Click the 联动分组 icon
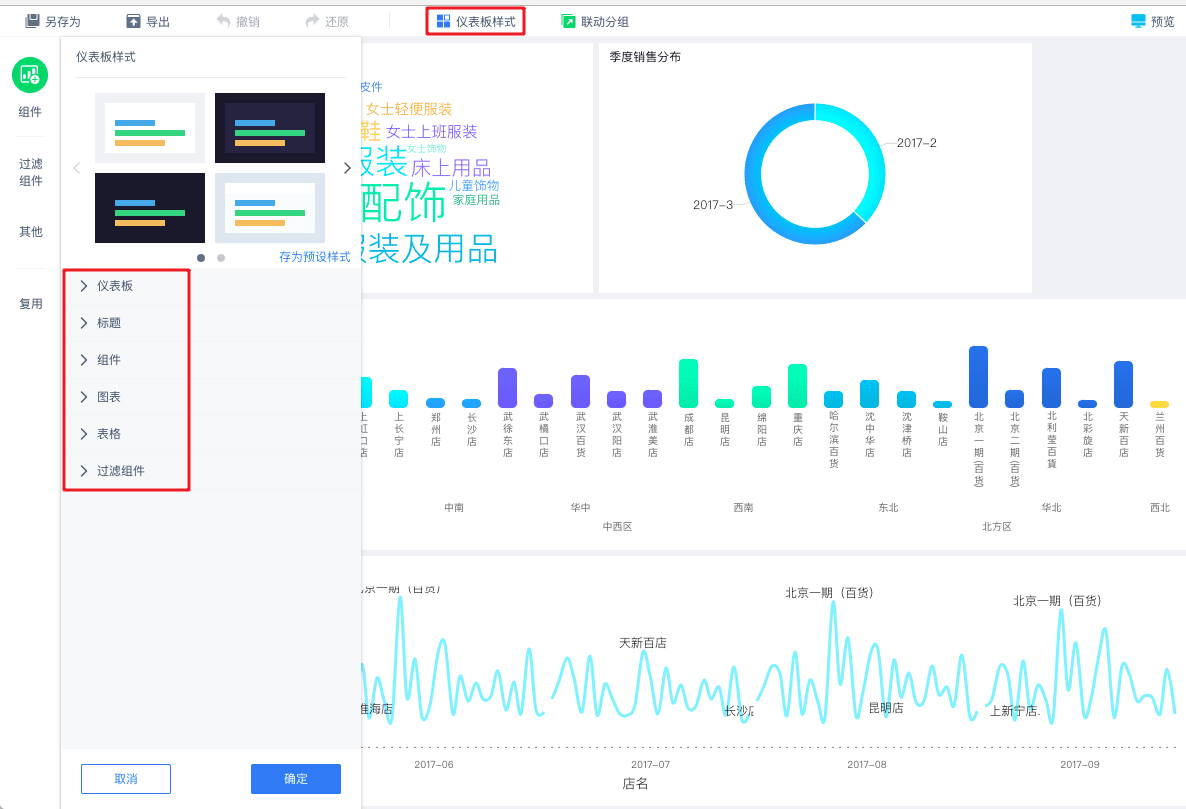Screen dimensions: 1186x809 tap(568, 21)
